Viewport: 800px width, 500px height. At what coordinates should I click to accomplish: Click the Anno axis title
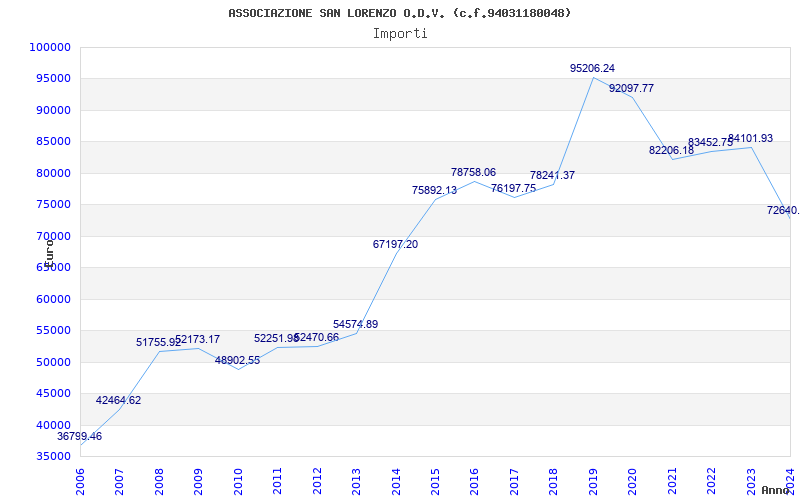coord(775,490)
